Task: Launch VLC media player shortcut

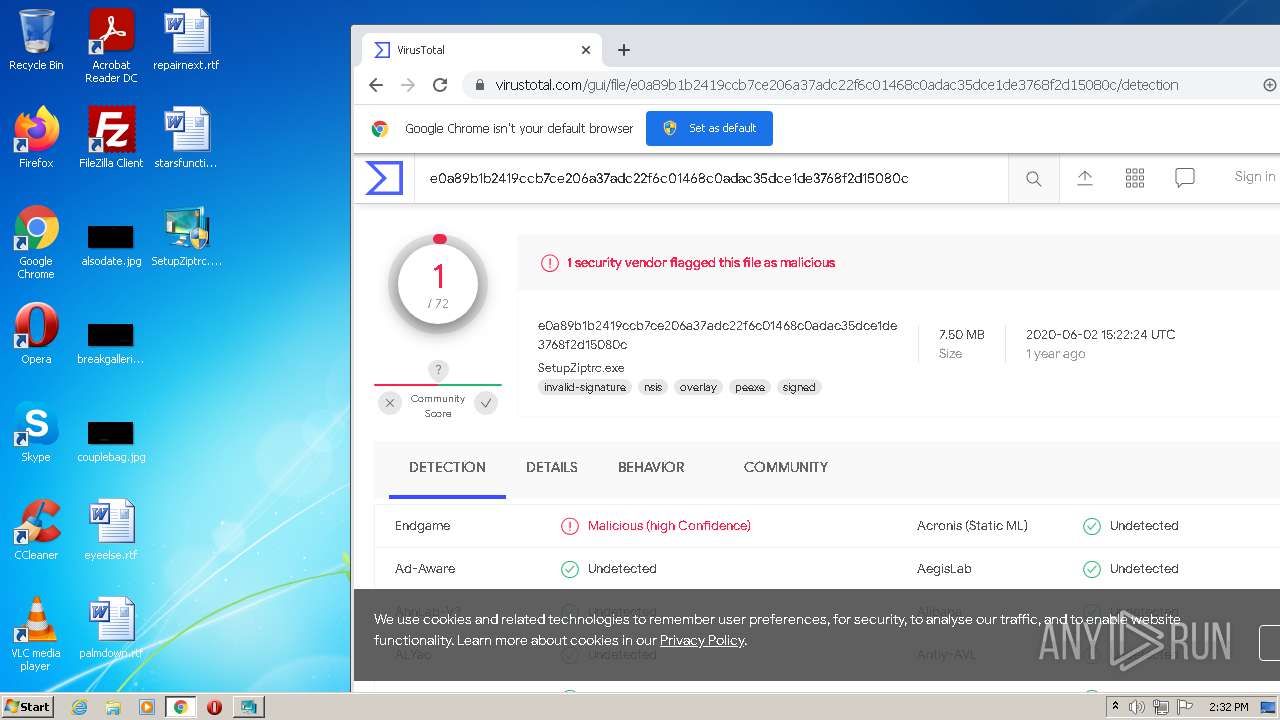Action: click(36, 634)
